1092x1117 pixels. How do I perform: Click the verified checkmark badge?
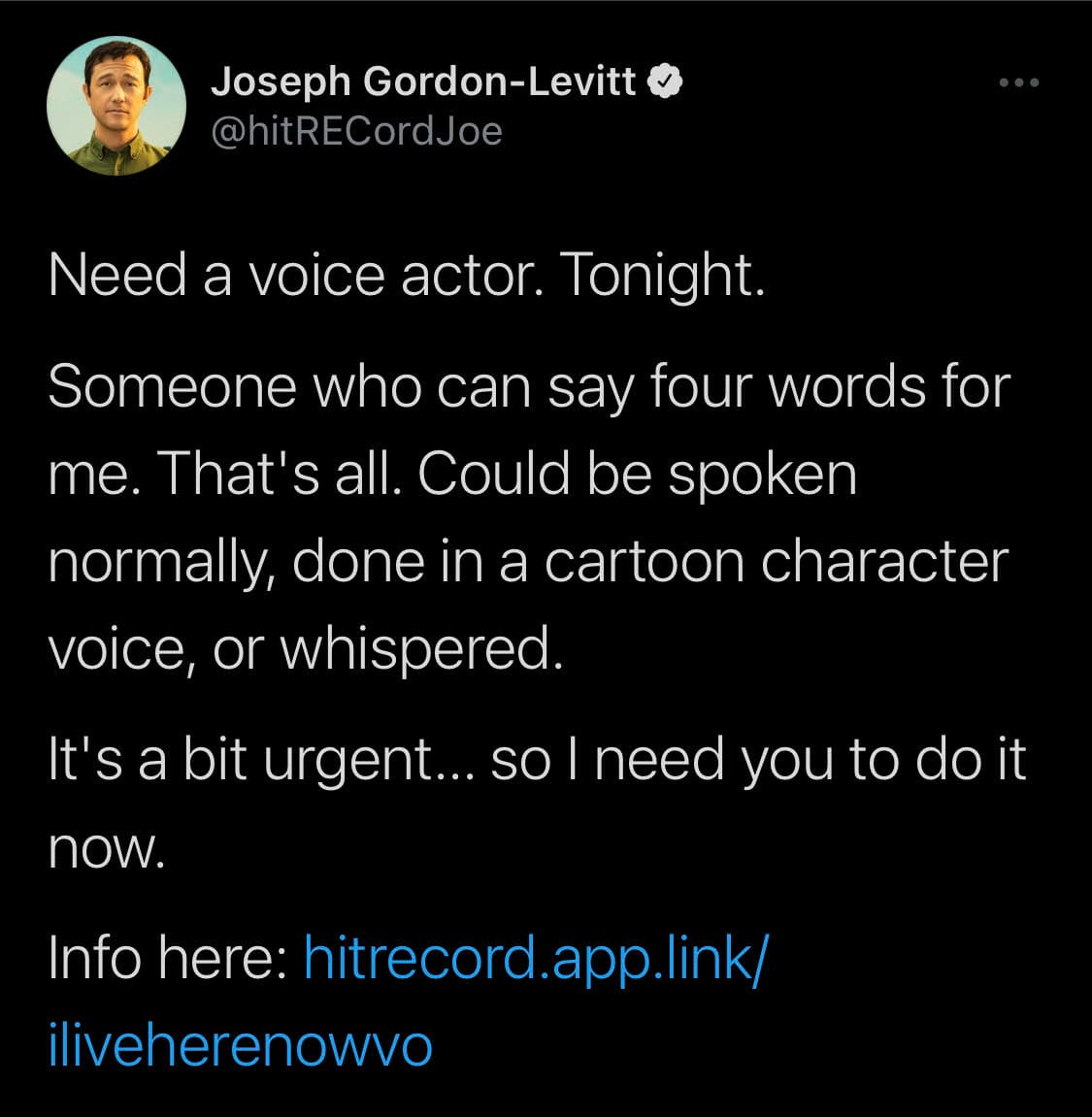point(666,83)
